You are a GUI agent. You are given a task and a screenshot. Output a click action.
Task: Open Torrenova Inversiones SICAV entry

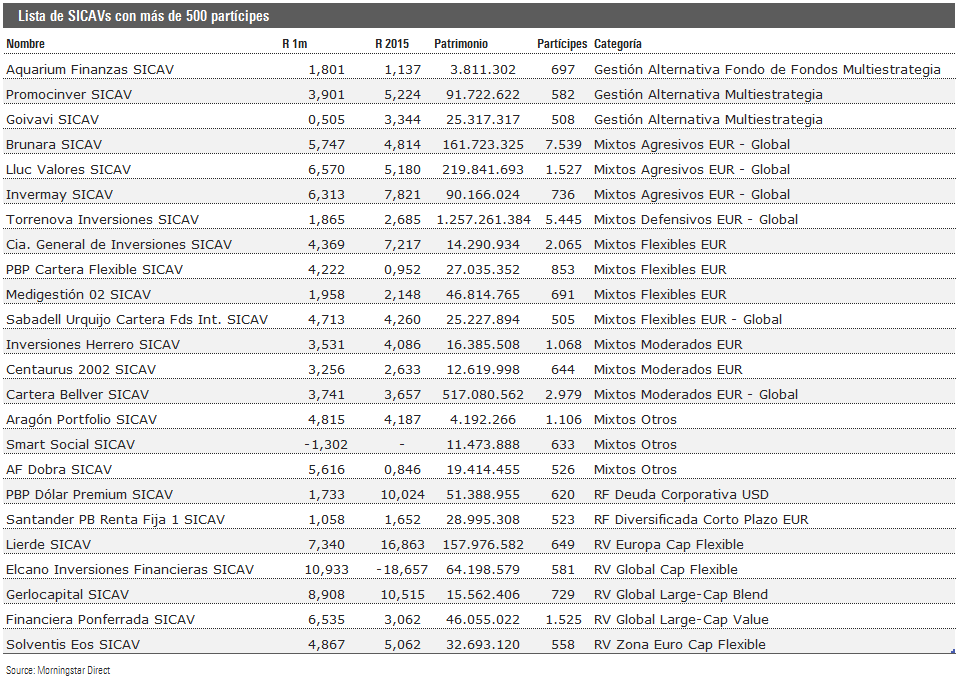click(x=102, y=220)
